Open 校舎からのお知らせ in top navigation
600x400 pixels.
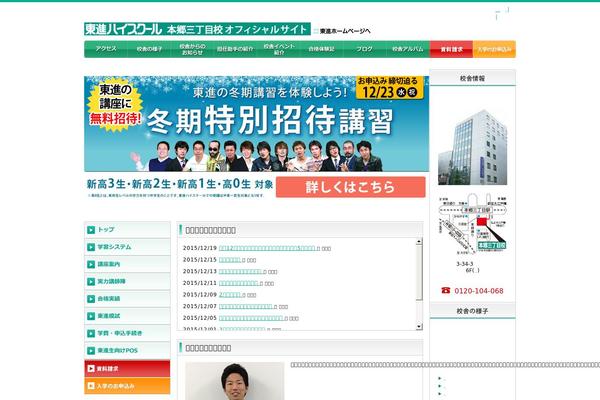point(192,49)
